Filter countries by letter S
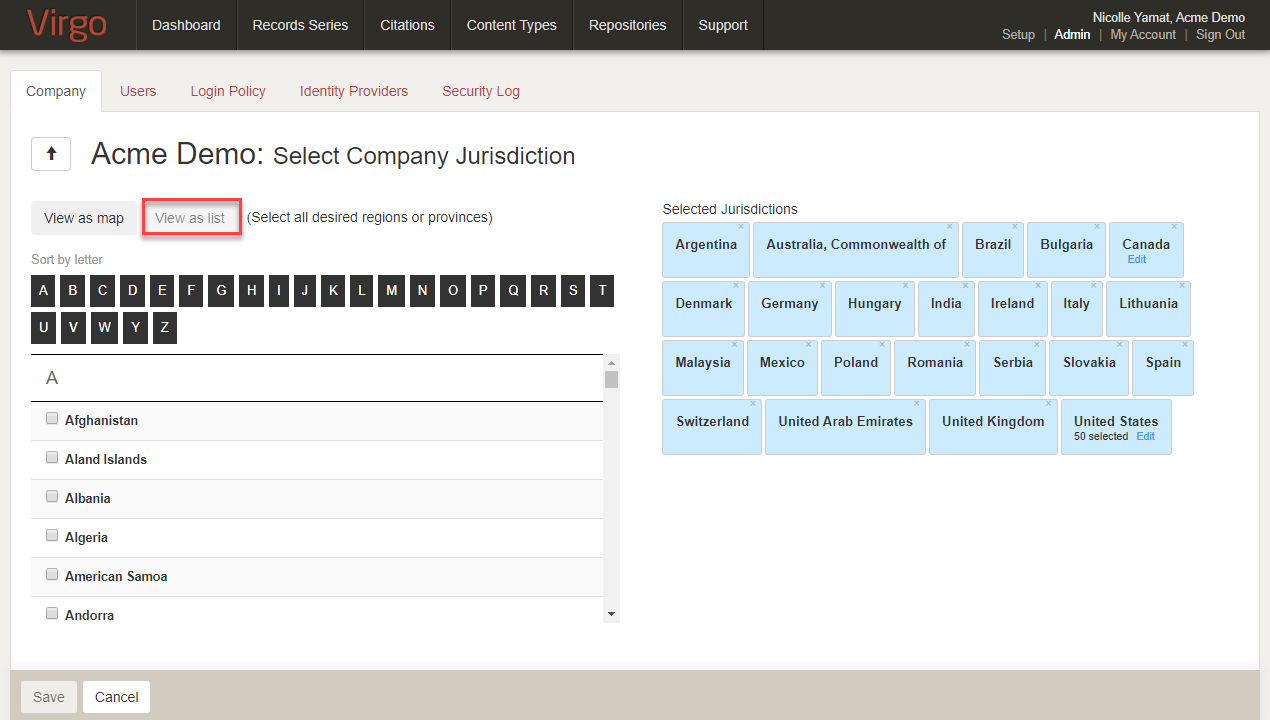Image resolution: width=1270 pixels, height=720 pixels. tap(573, 291)
